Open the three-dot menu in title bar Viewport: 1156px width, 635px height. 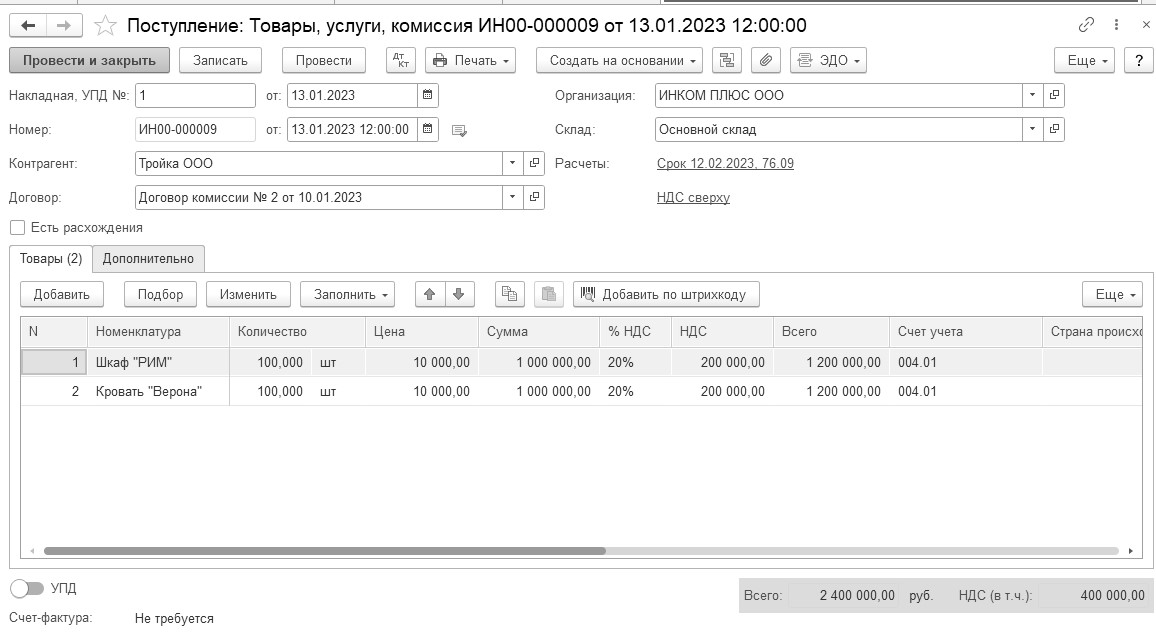pyautogui.click(x=1116, y=25)
